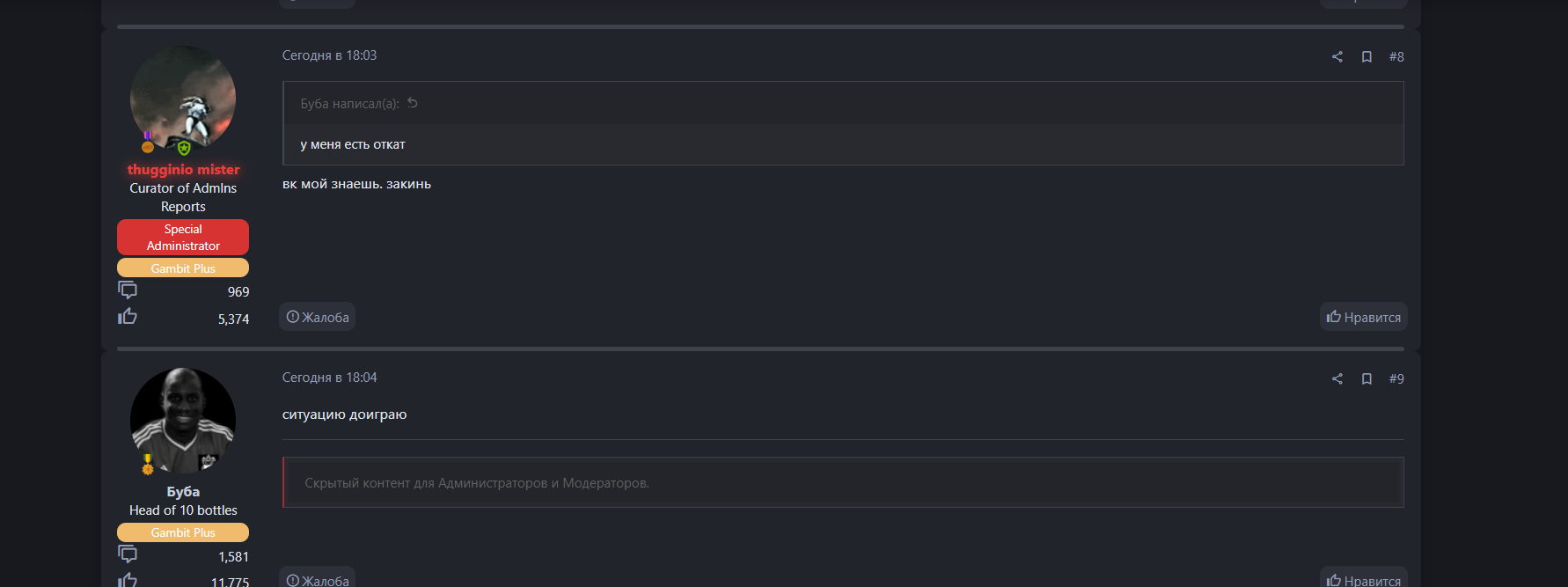Screen dimensions: 1568x587
Task: Click the Сегодня в 18:03 timestamp
Action: pyautogui.click(x=329, y=55)
